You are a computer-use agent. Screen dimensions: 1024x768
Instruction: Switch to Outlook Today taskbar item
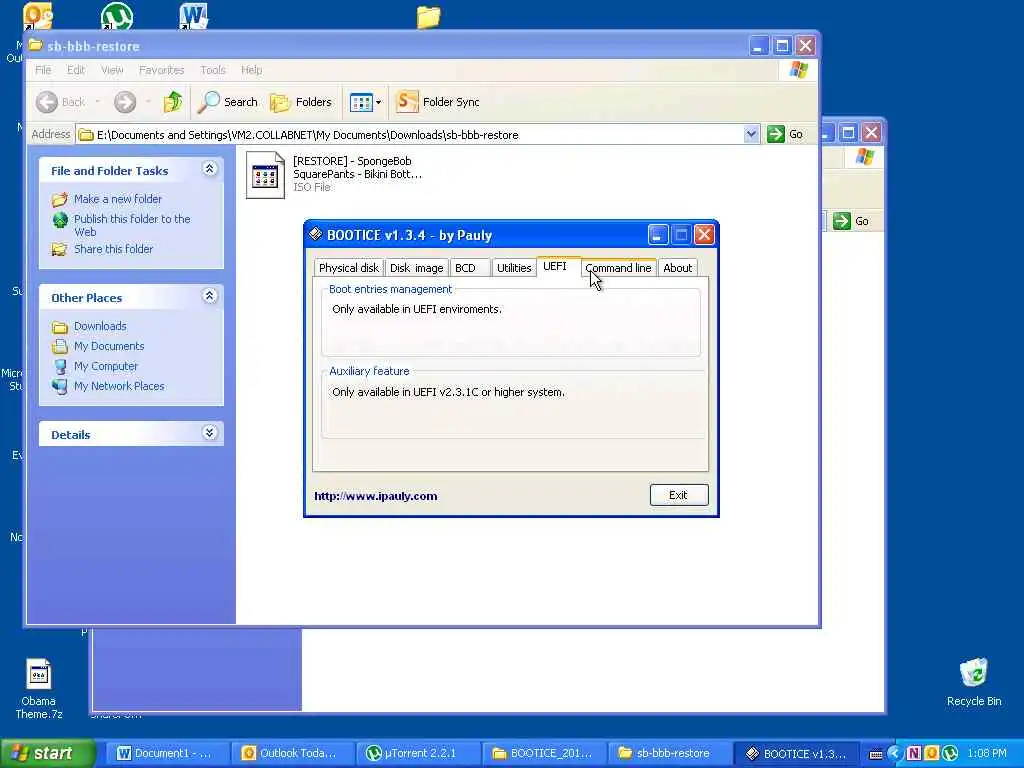[291, 753]
